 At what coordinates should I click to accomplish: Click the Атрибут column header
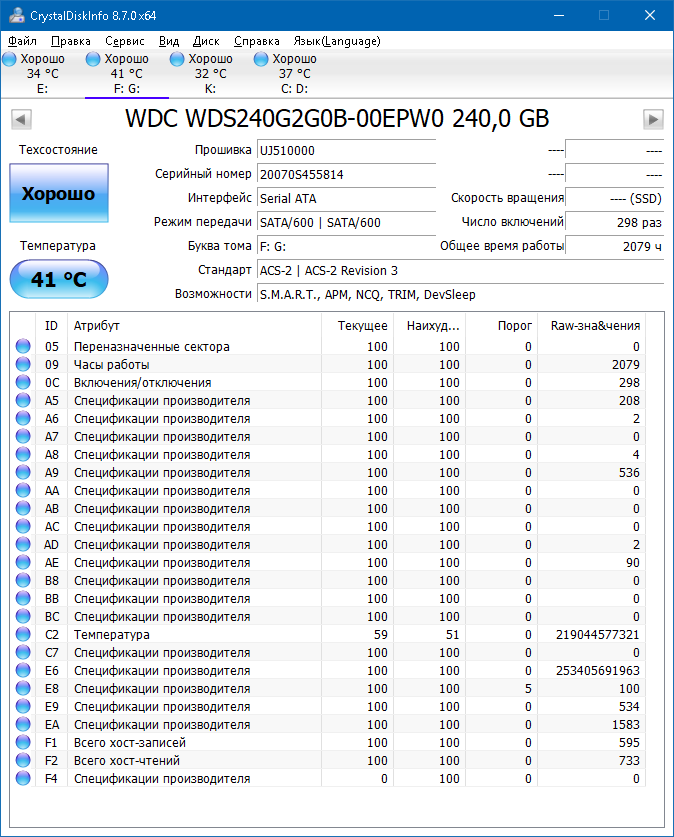click(x=97, y=325)
